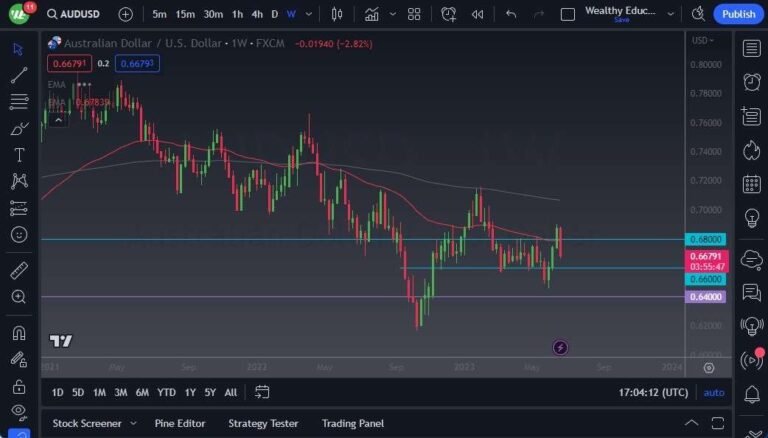
Task: Hide all drawings with eye icon
Action: point(19,411)
